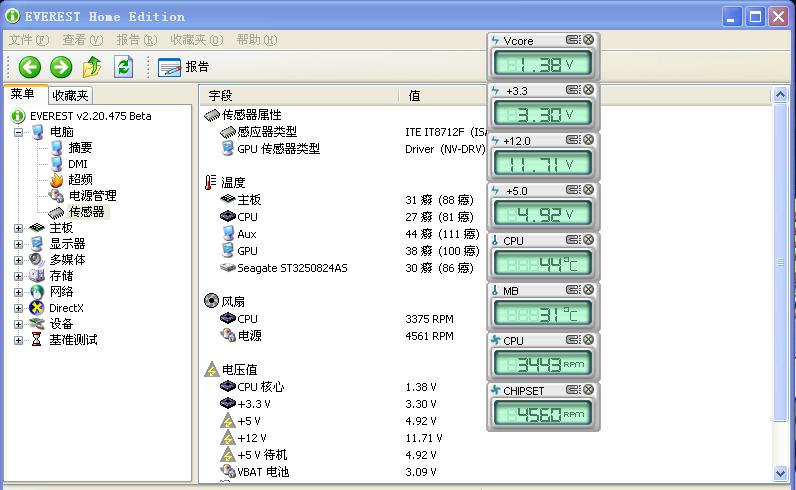Open the 帮助(H) menu
This screenshot has width=796, height=490.
pyautogui.click(x=256, y=40)
